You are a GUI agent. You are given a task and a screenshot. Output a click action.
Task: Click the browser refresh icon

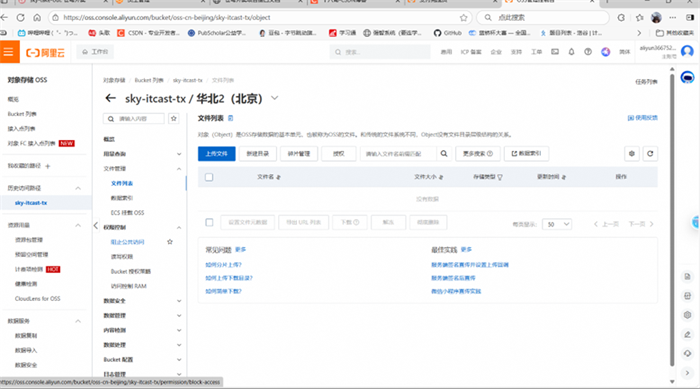coord(21,17)
